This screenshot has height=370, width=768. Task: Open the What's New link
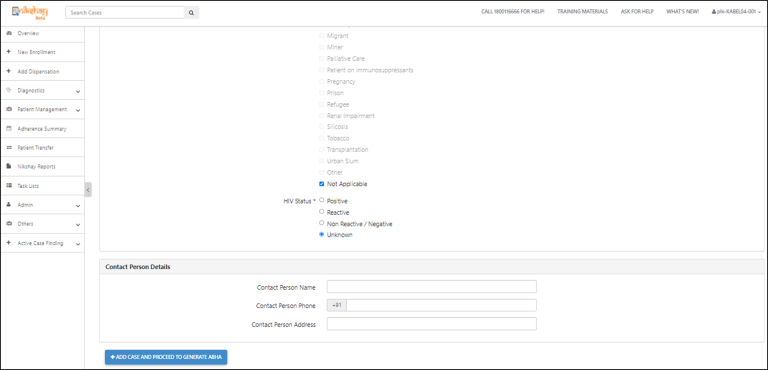click(682, 12)
